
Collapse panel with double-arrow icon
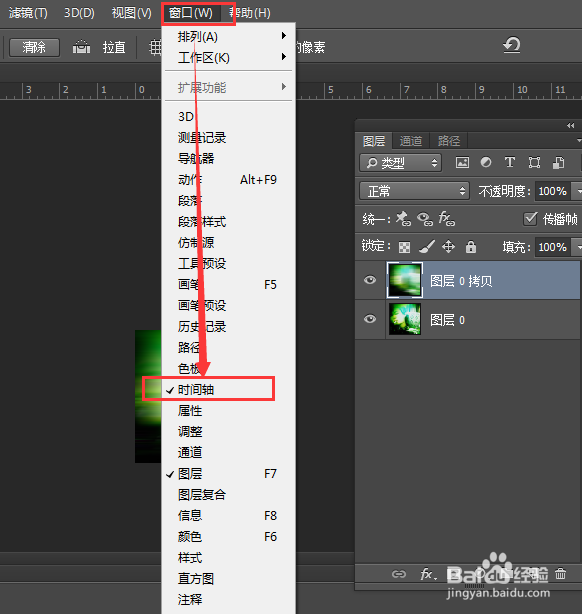pyautogui.click(x=570, y=125)
